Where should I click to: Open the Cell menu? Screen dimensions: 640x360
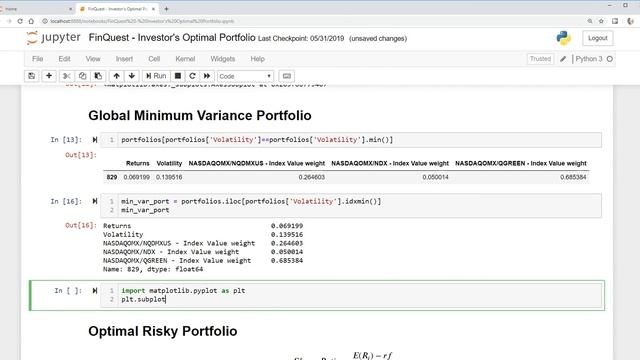pyautogui.click(x=154, y=59)
